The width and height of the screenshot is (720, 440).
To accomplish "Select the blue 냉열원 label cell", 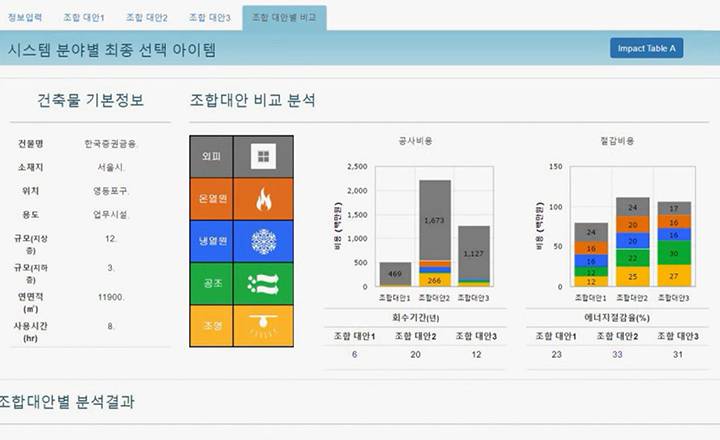I will point(211,241).
